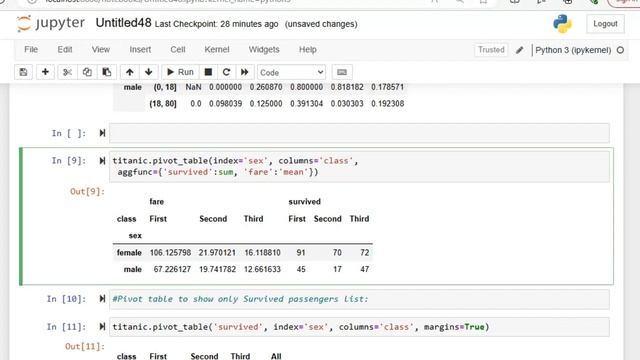Open the command palette keyboard icon
This screenshot has height=360, width=640.
click(x=342, y=72)
